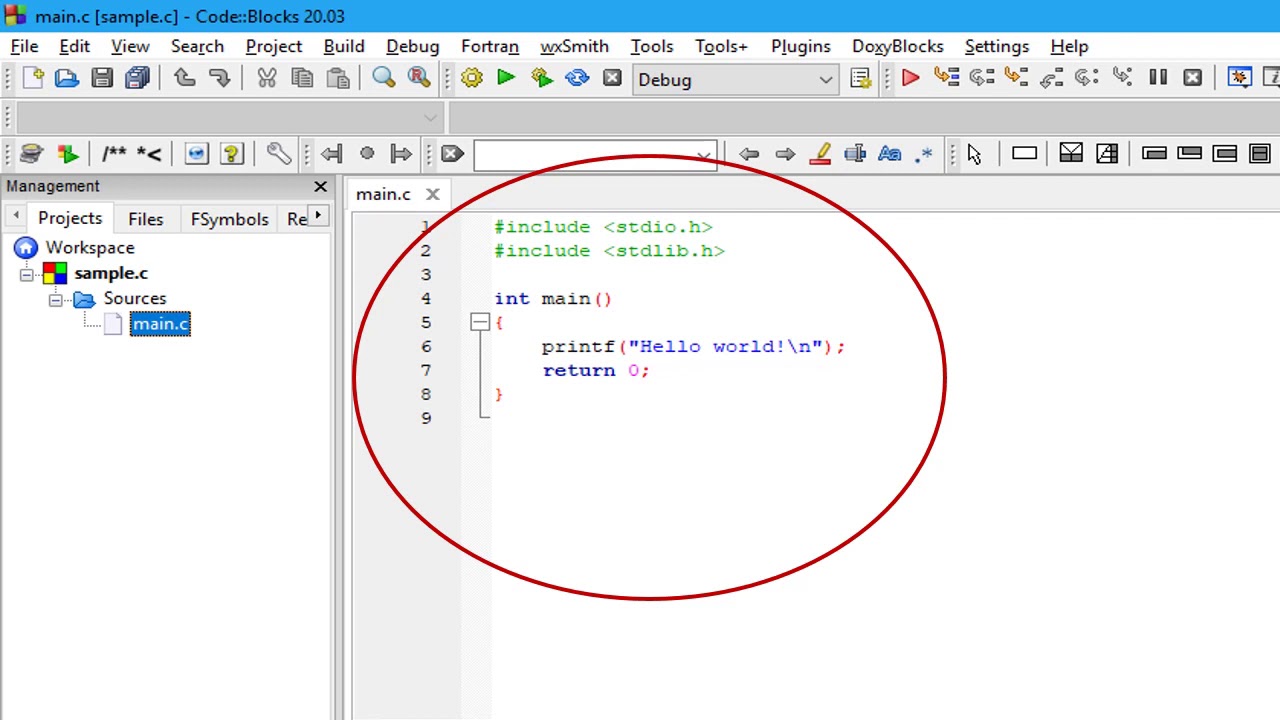The width and height of the screenshot is (1280, 720).
Task: Clear the search with the X icon
Action: [452, 154]
